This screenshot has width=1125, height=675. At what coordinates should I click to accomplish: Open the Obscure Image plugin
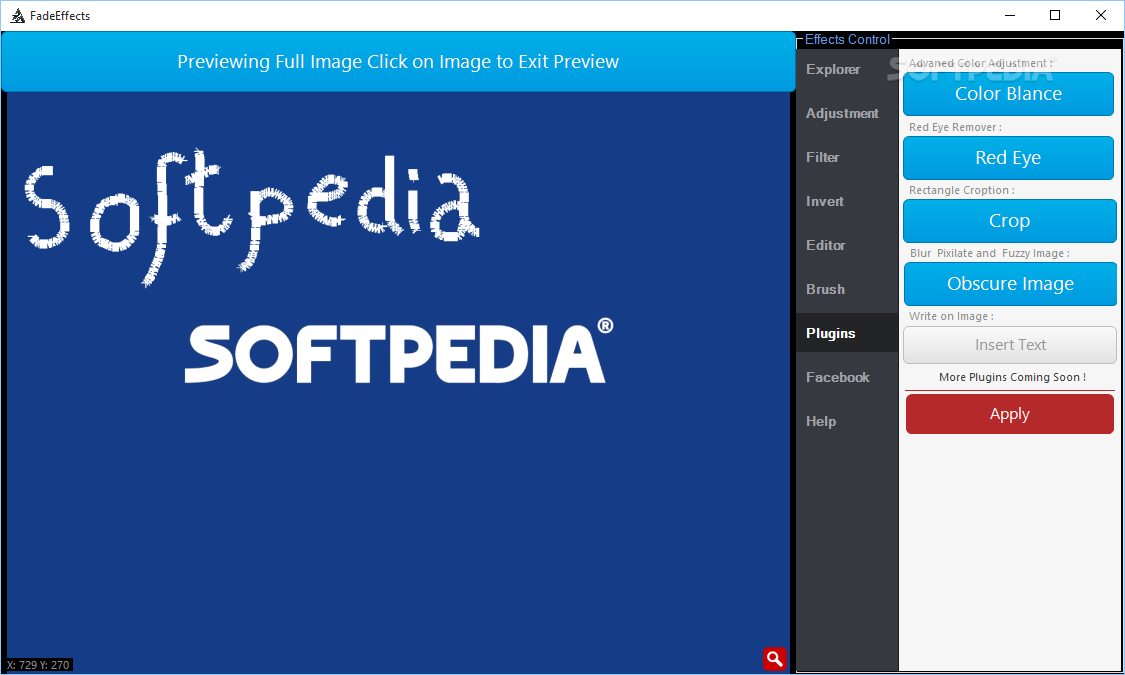1010,284
